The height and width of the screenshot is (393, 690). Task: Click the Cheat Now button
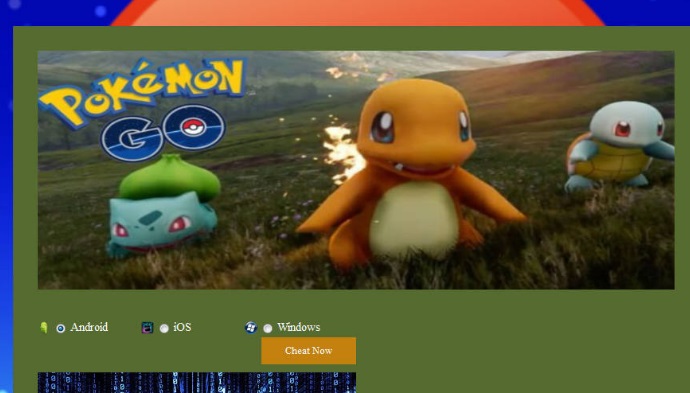point(308,351)
